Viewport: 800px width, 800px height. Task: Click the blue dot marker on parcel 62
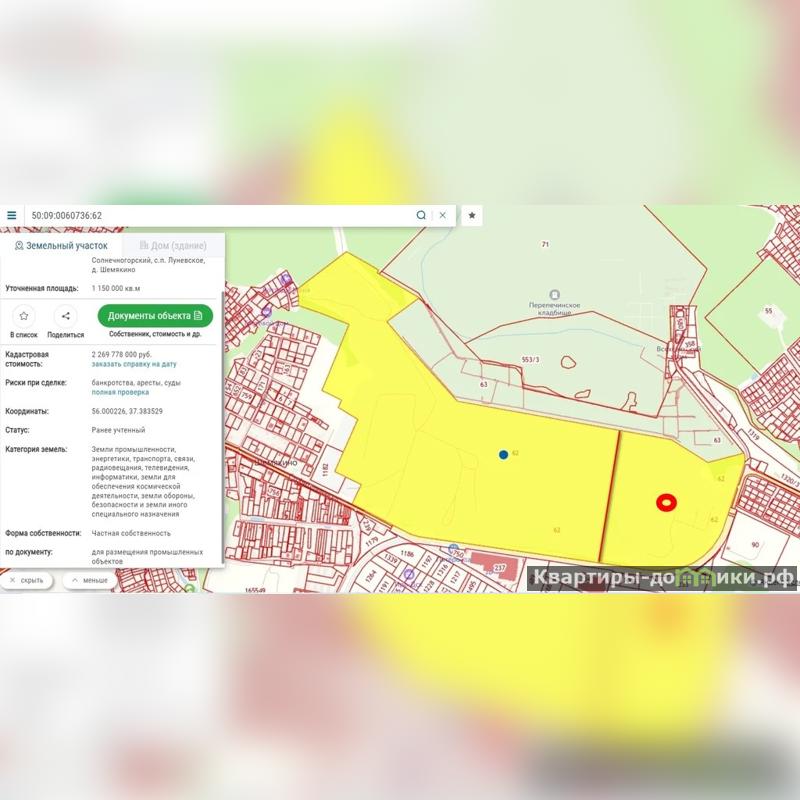[503, 454]
